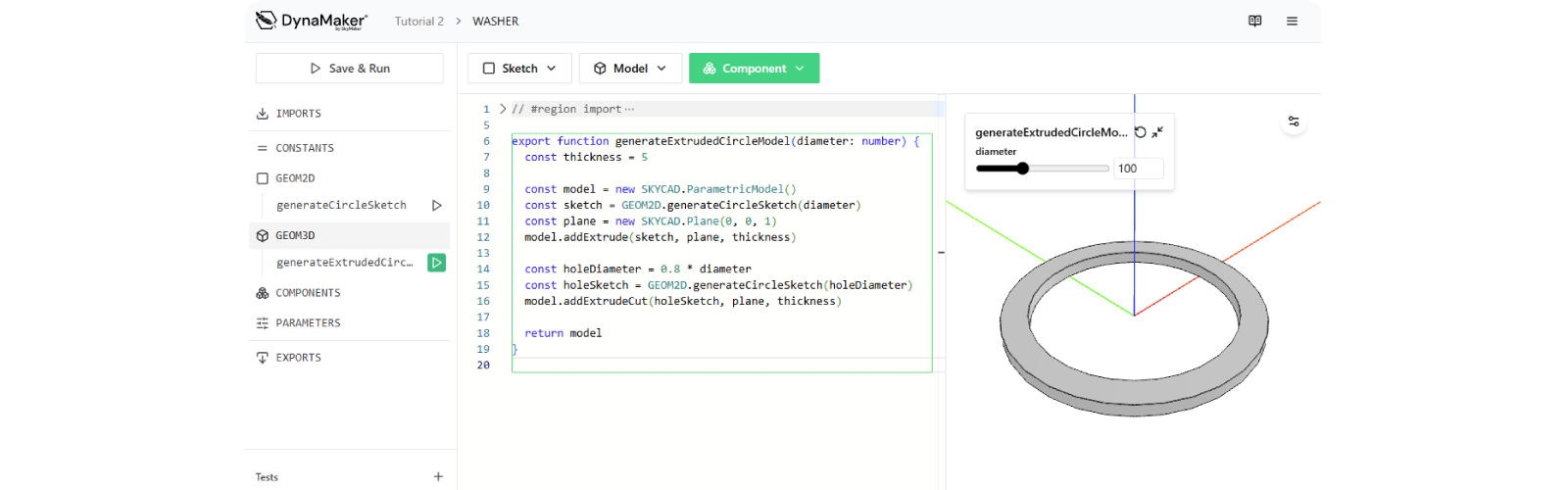Add a new test with the plus icon
This screenshot has height=490, width=1568.
click(438, 477)
